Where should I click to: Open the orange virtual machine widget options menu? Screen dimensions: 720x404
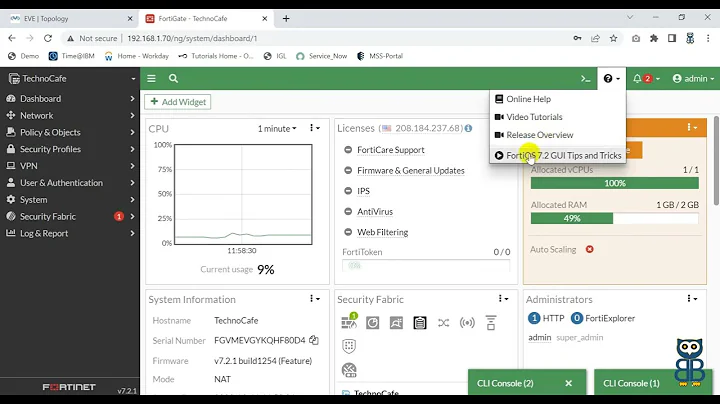coord(692,127)
